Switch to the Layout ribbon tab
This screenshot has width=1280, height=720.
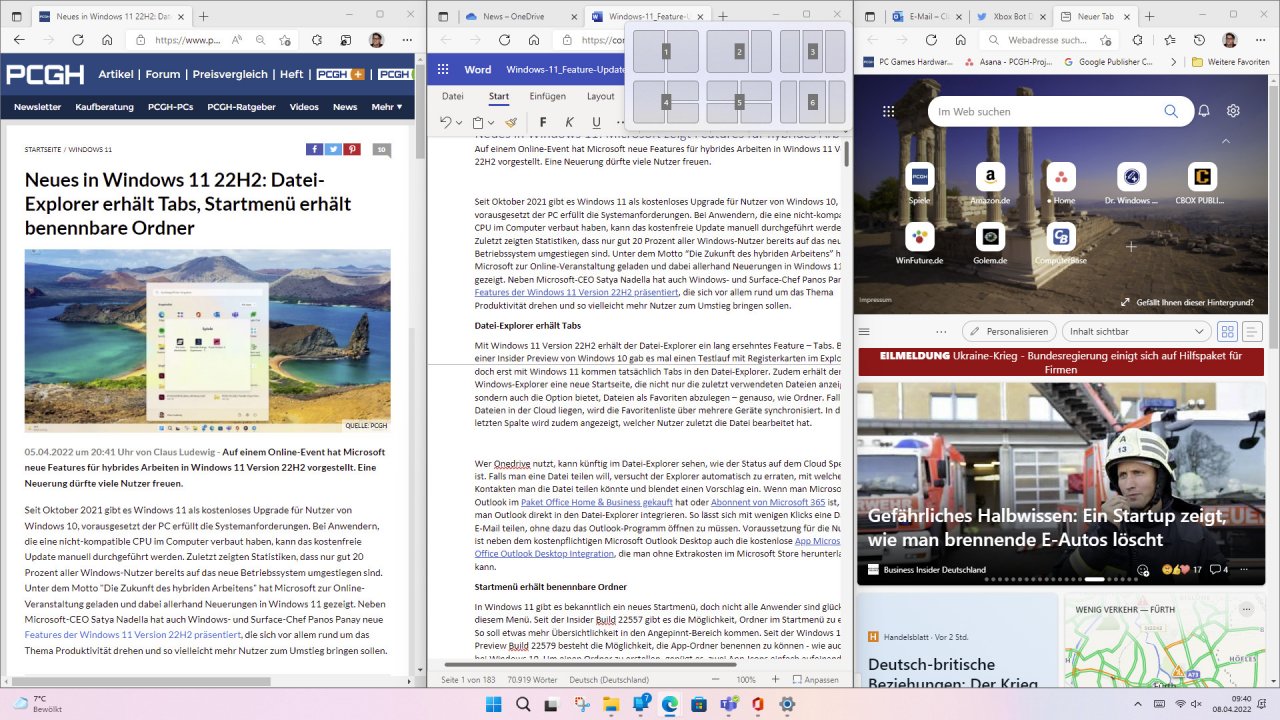pos(600,97)
